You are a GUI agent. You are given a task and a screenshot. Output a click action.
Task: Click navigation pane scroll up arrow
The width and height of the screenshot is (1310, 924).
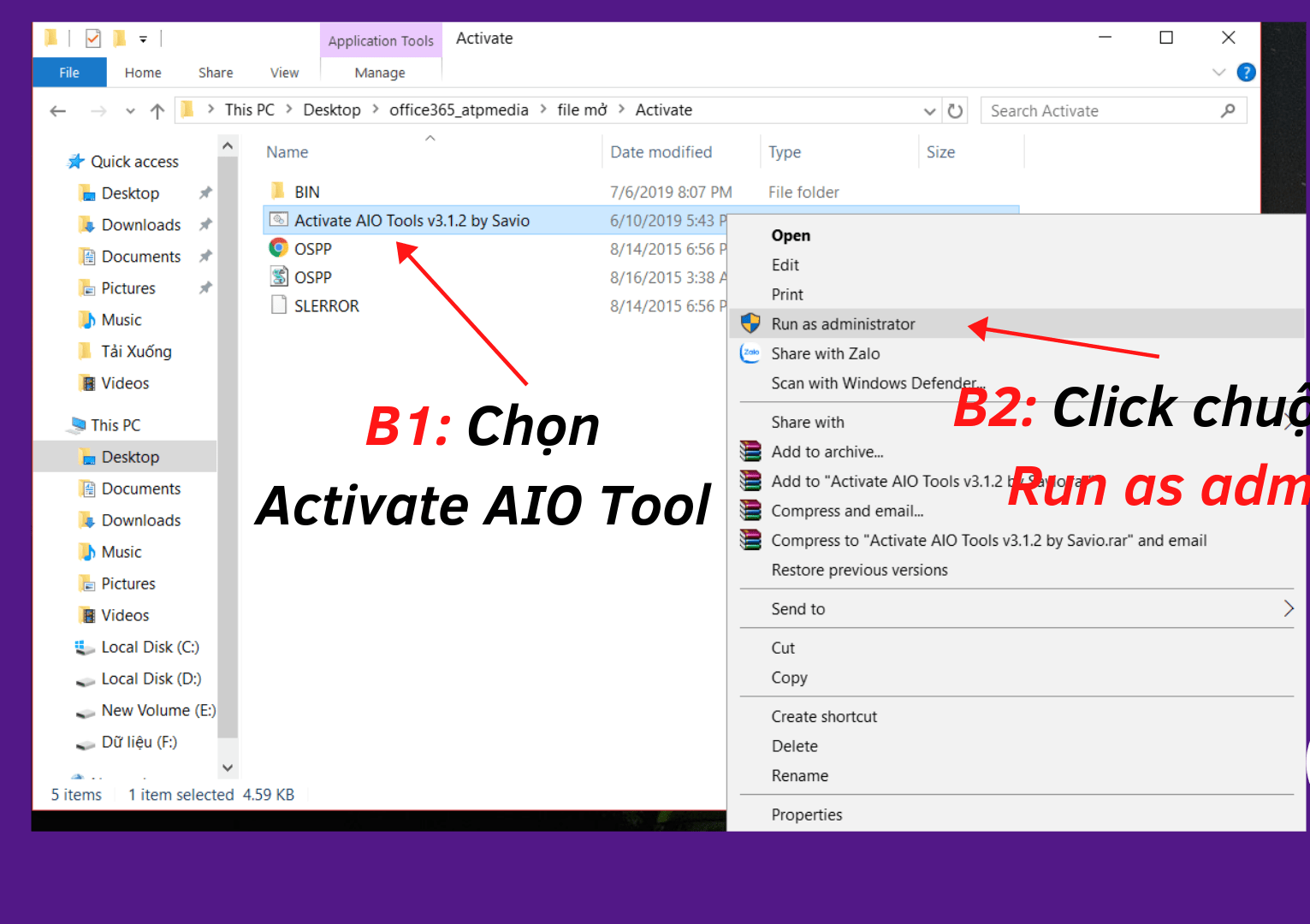pyautogui.click(x=228, y=146)
